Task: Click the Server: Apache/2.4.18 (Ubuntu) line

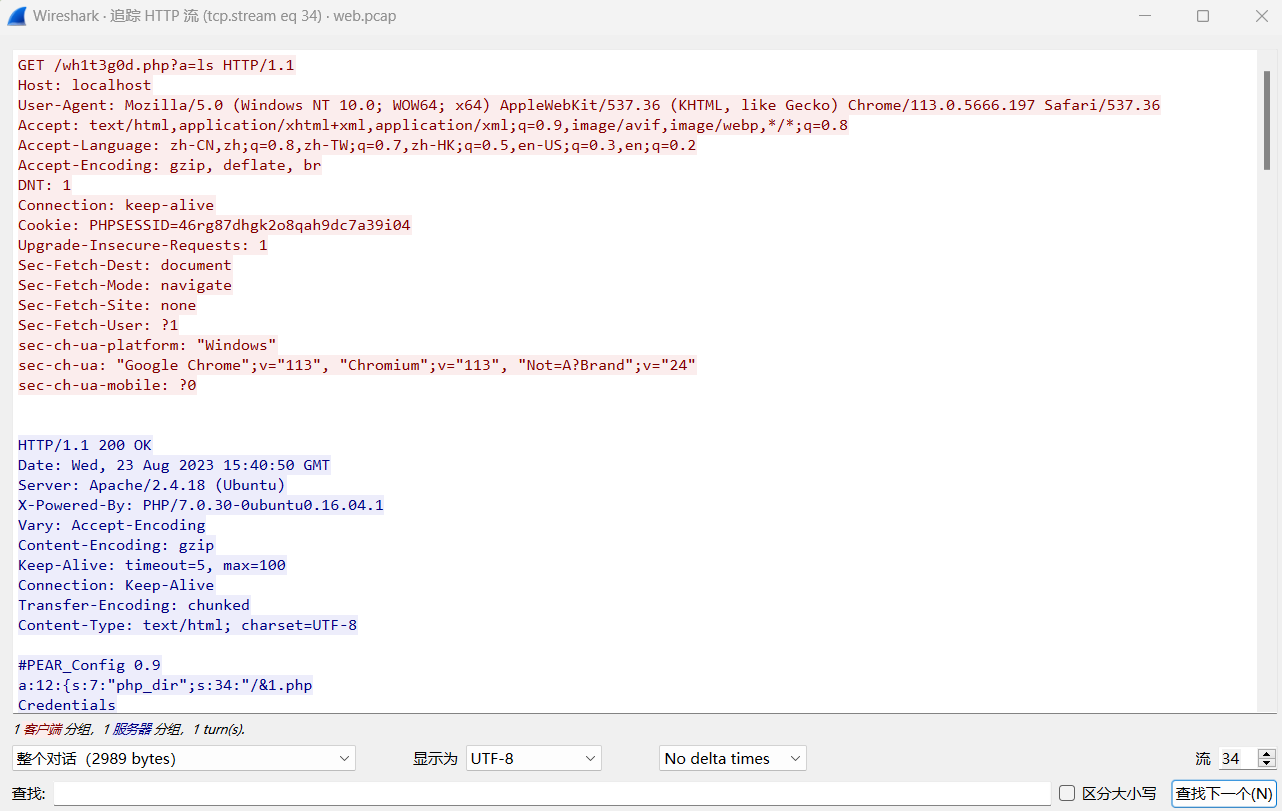Action: (x=152, y=485)
